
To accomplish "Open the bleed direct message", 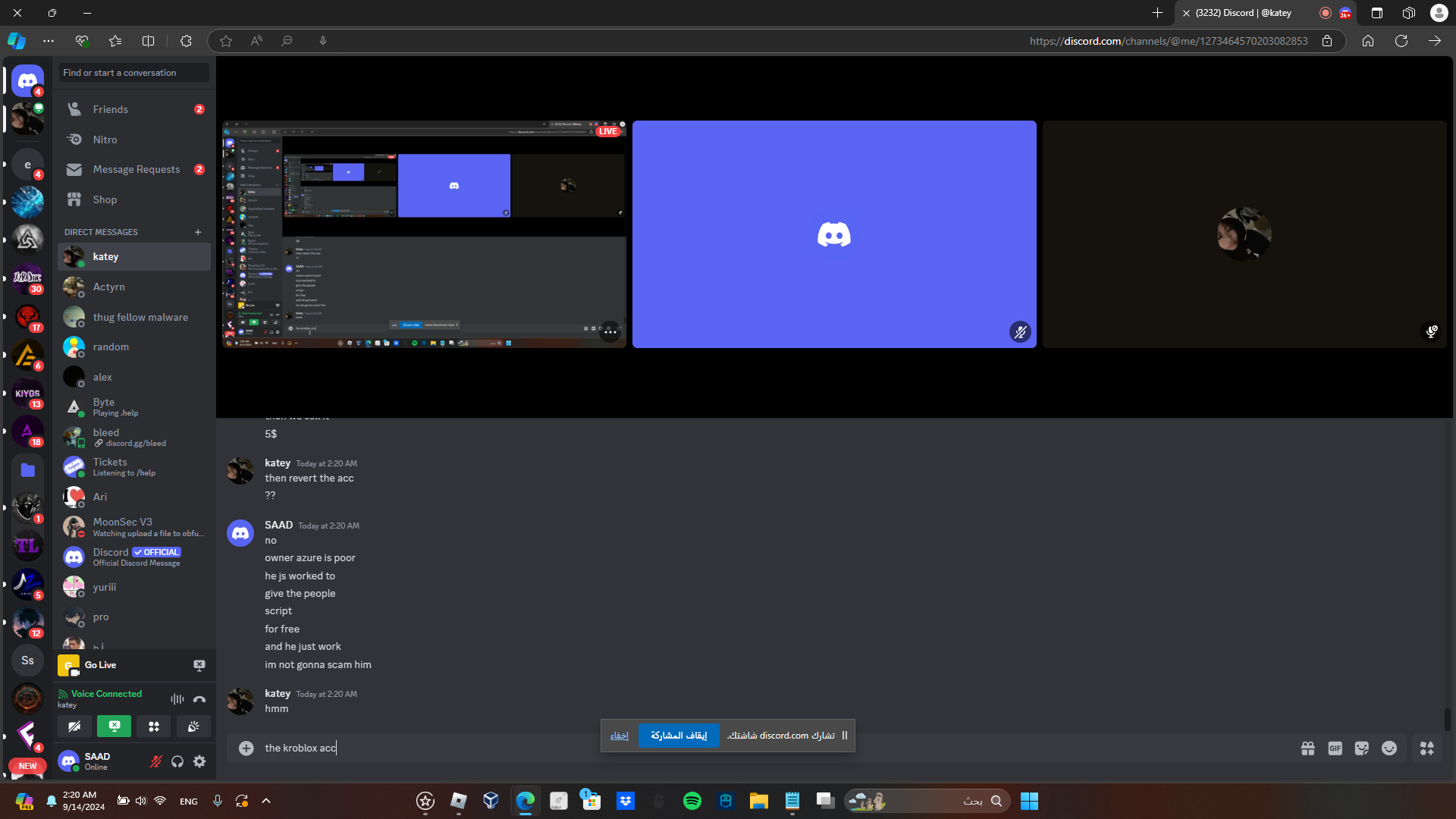I will point(134,437).
